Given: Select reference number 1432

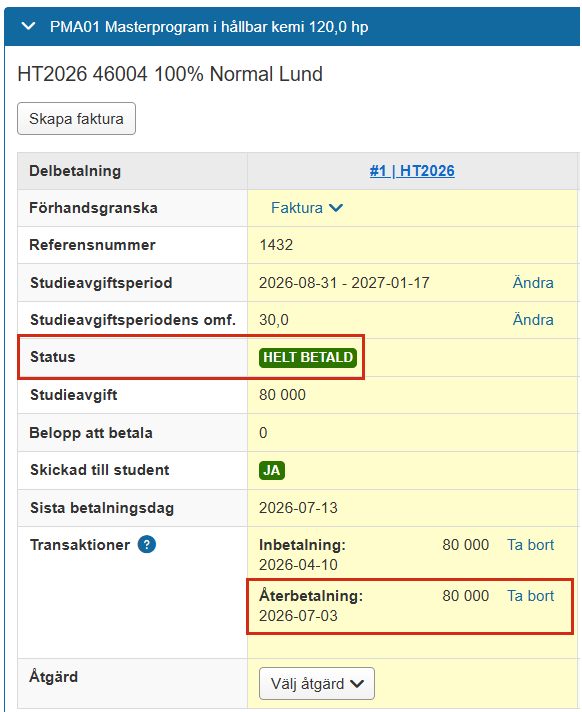Looking at the screenshot, I should coord(276,245).
